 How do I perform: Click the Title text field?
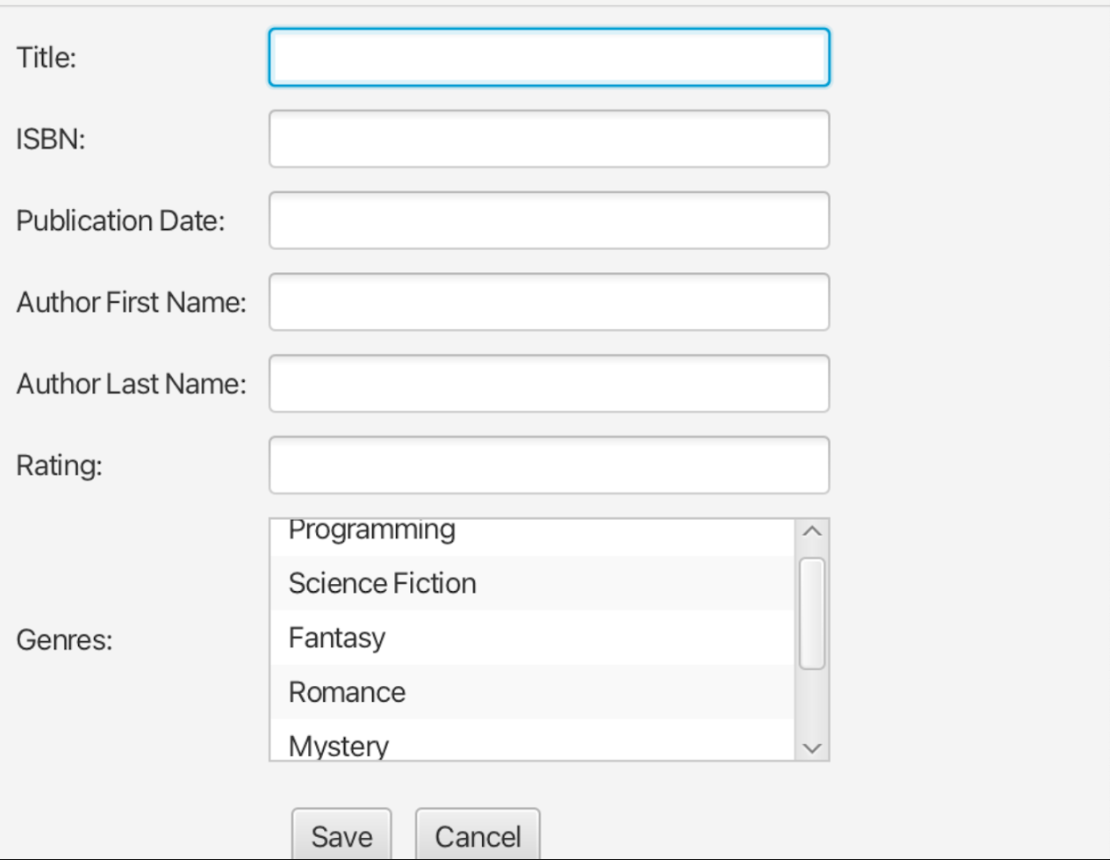tap(548, 57)
